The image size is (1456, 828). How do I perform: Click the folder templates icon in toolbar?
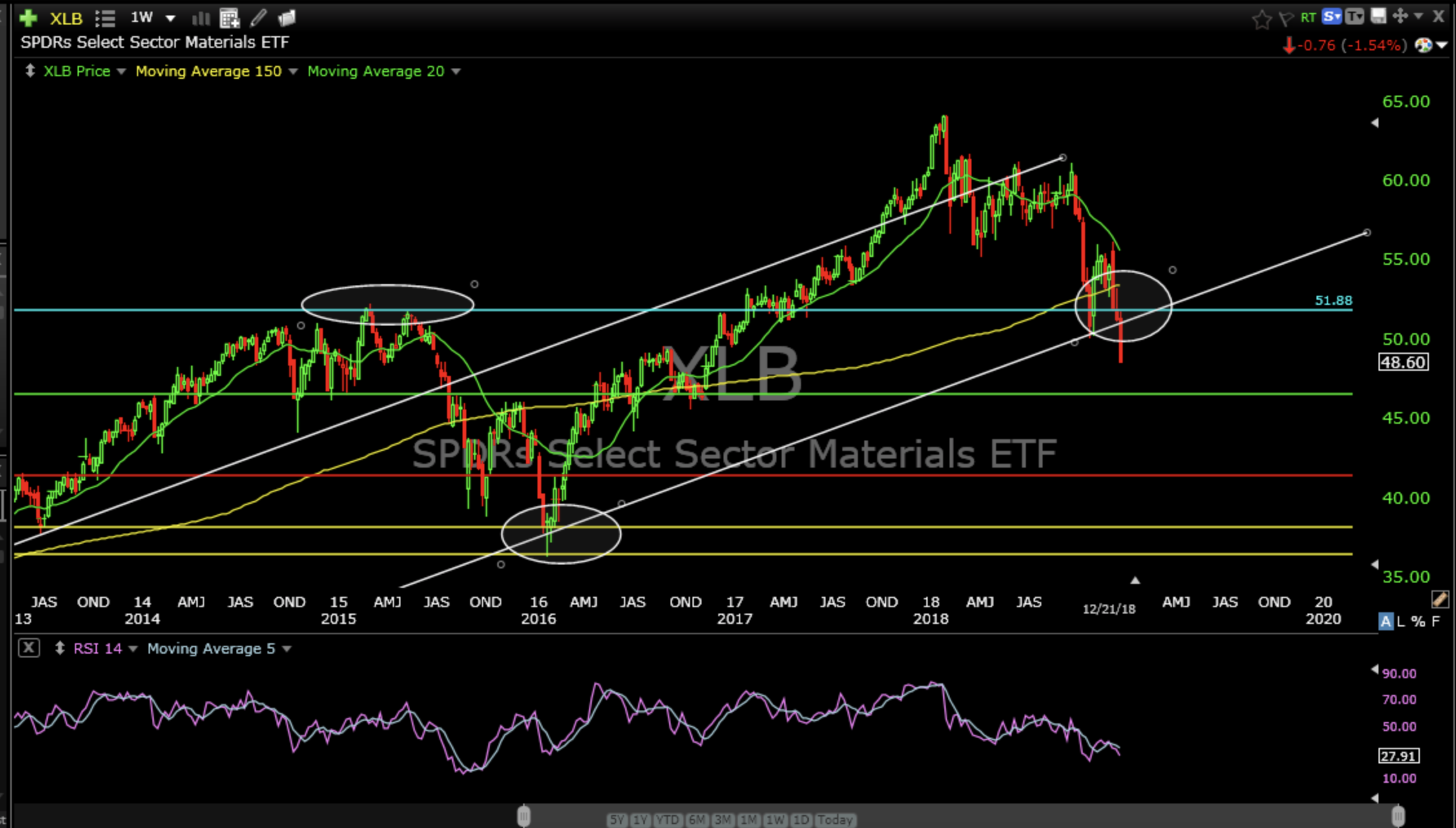coord(287,17)
